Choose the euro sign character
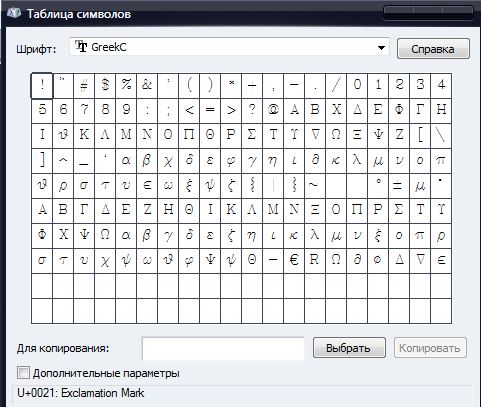Viewport: 481px width, 407px height. (x=294, y=261)
